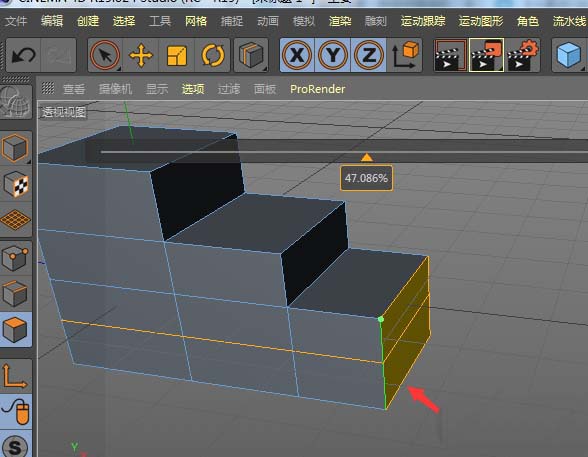
Task: Switch to Points mode
Action: (x=16, y=258)
